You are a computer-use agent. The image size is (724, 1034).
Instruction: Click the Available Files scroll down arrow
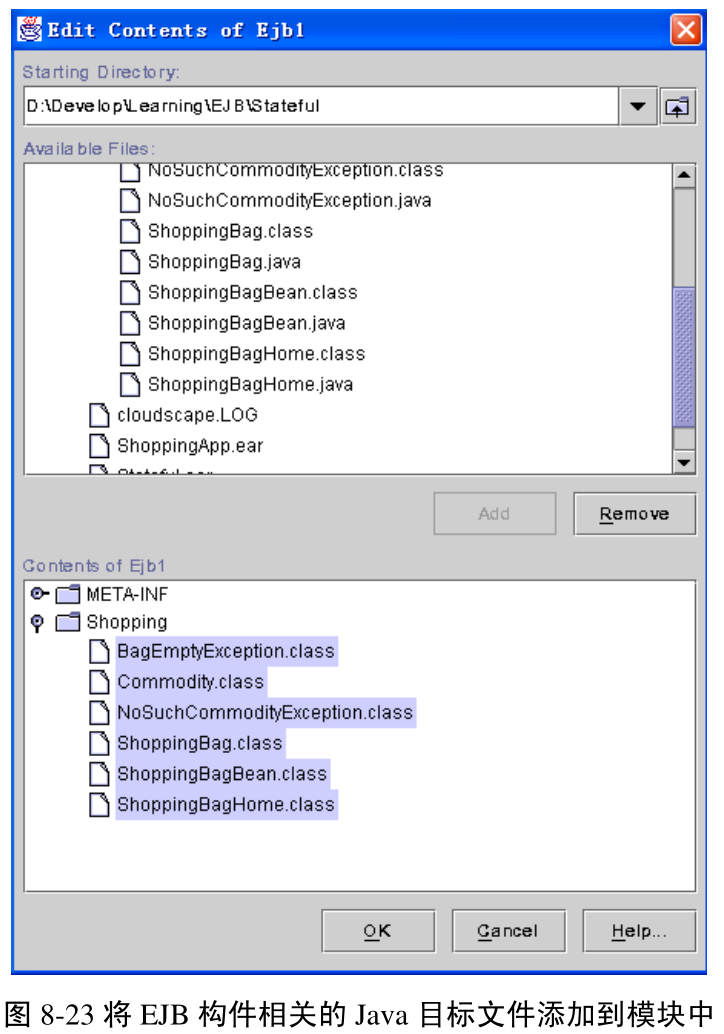[684, 462]
